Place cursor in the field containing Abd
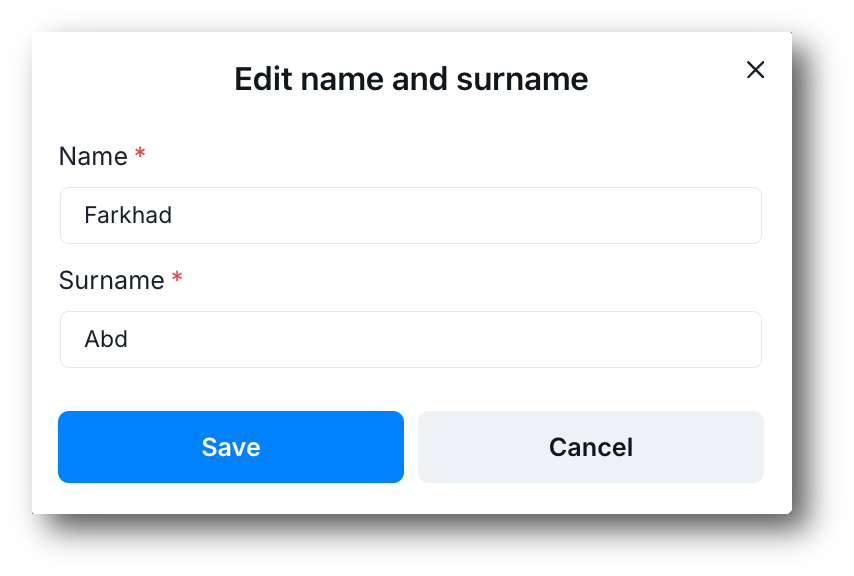Viewport: 854px width, 576px height. pyautogui.click(x=411, y=339)
